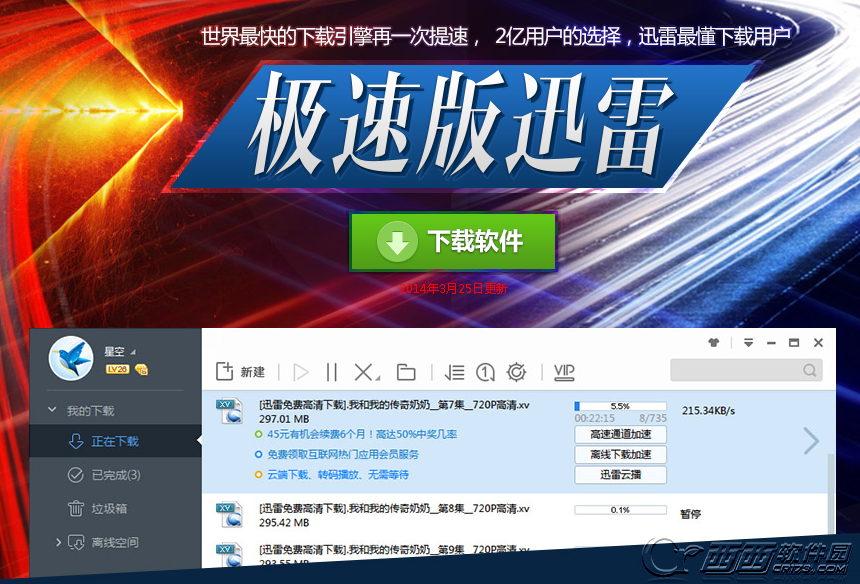The width and height of the screenshot is (860, 584).
Task: Open download folder icon in toolbar
Action: click(x=406, y=372)
